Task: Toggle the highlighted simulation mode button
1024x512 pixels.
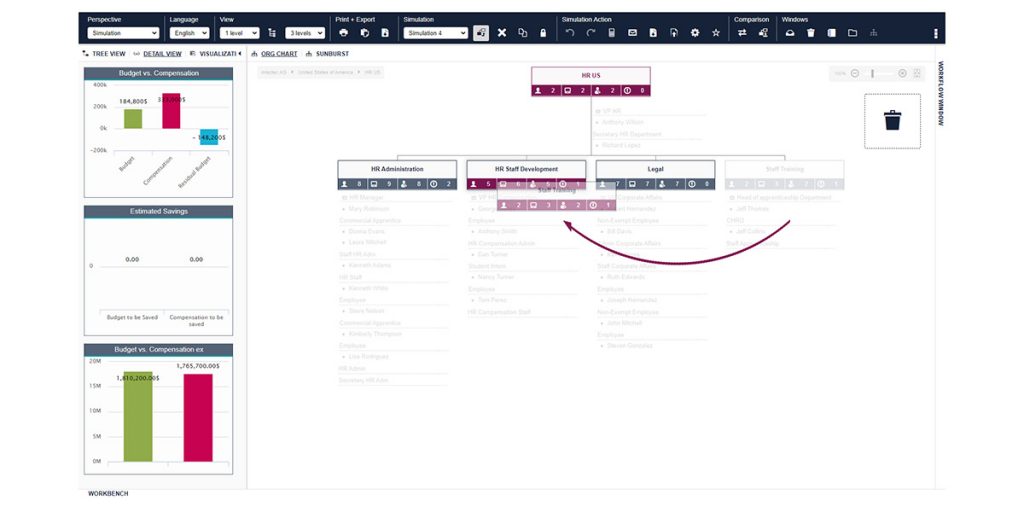Action: (481, 33)
